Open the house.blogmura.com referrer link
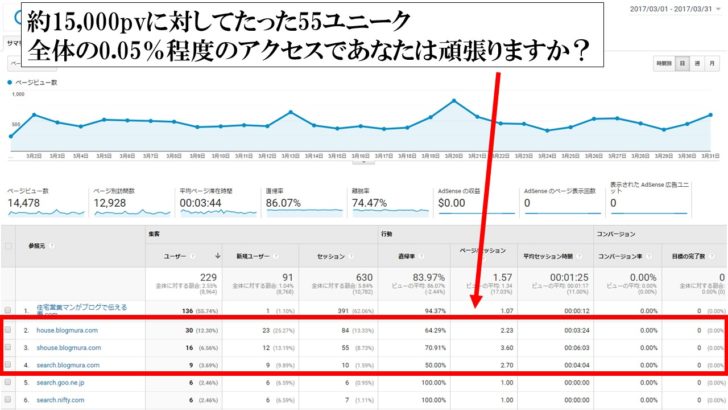The image size is (728, 410). [67, 330]
